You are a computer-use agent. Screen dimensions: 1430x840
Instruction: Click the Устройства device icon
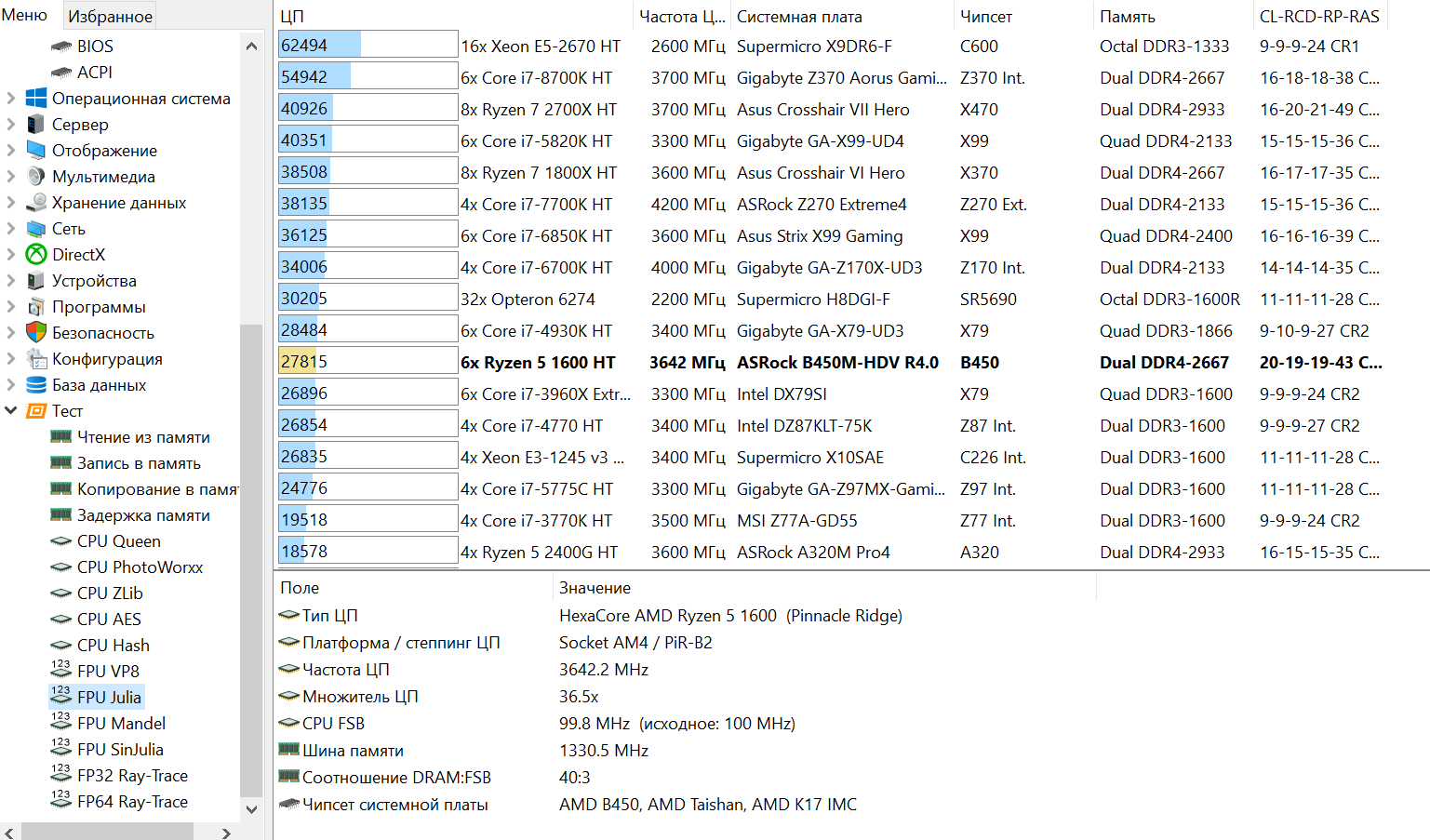tap(36, 281)
